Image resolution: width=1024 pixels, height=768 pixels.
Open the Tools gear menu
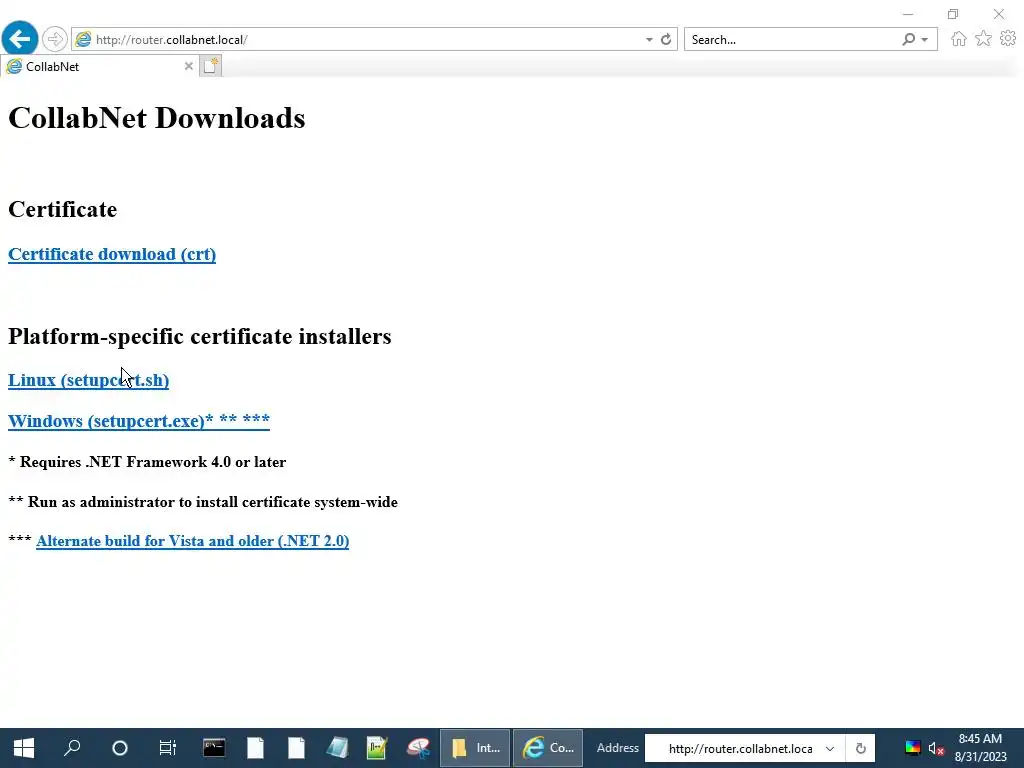(1008, 39)
